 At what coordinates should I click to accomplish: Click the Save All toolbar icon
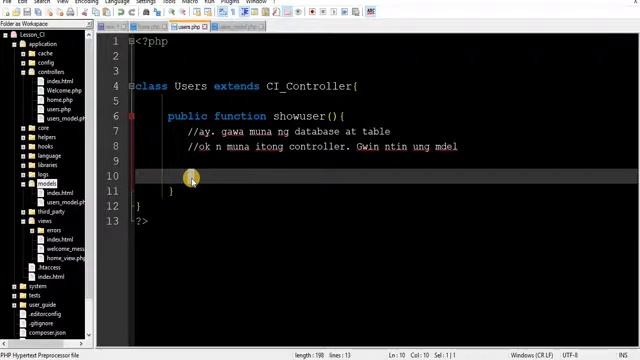[38, 12]
